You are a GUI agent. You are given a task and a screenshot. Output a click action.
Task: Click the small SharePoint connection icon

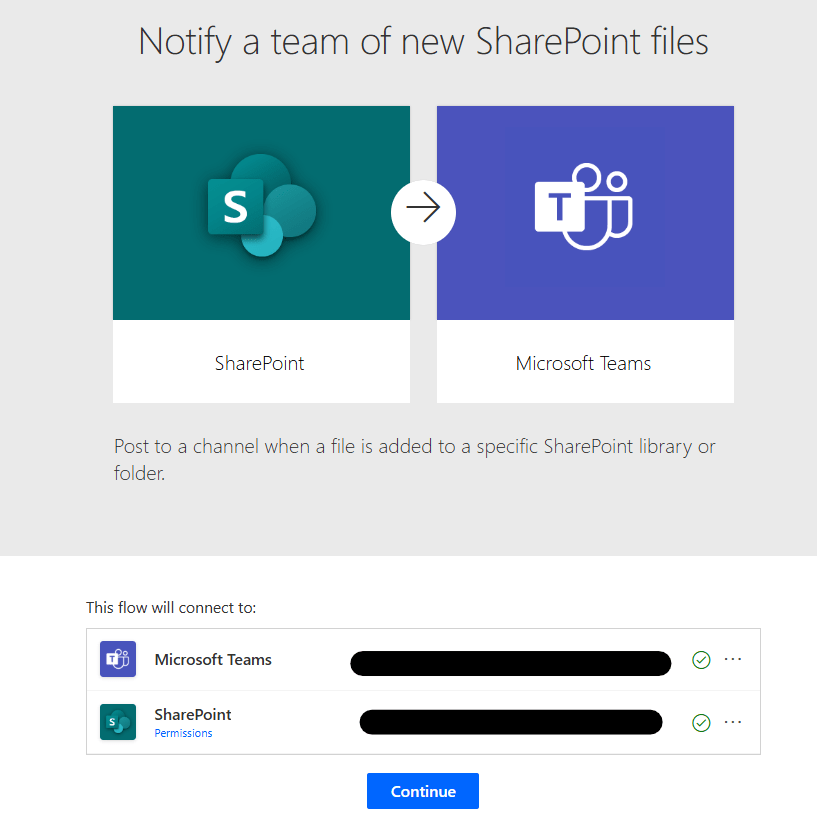[x=118, y=722]
